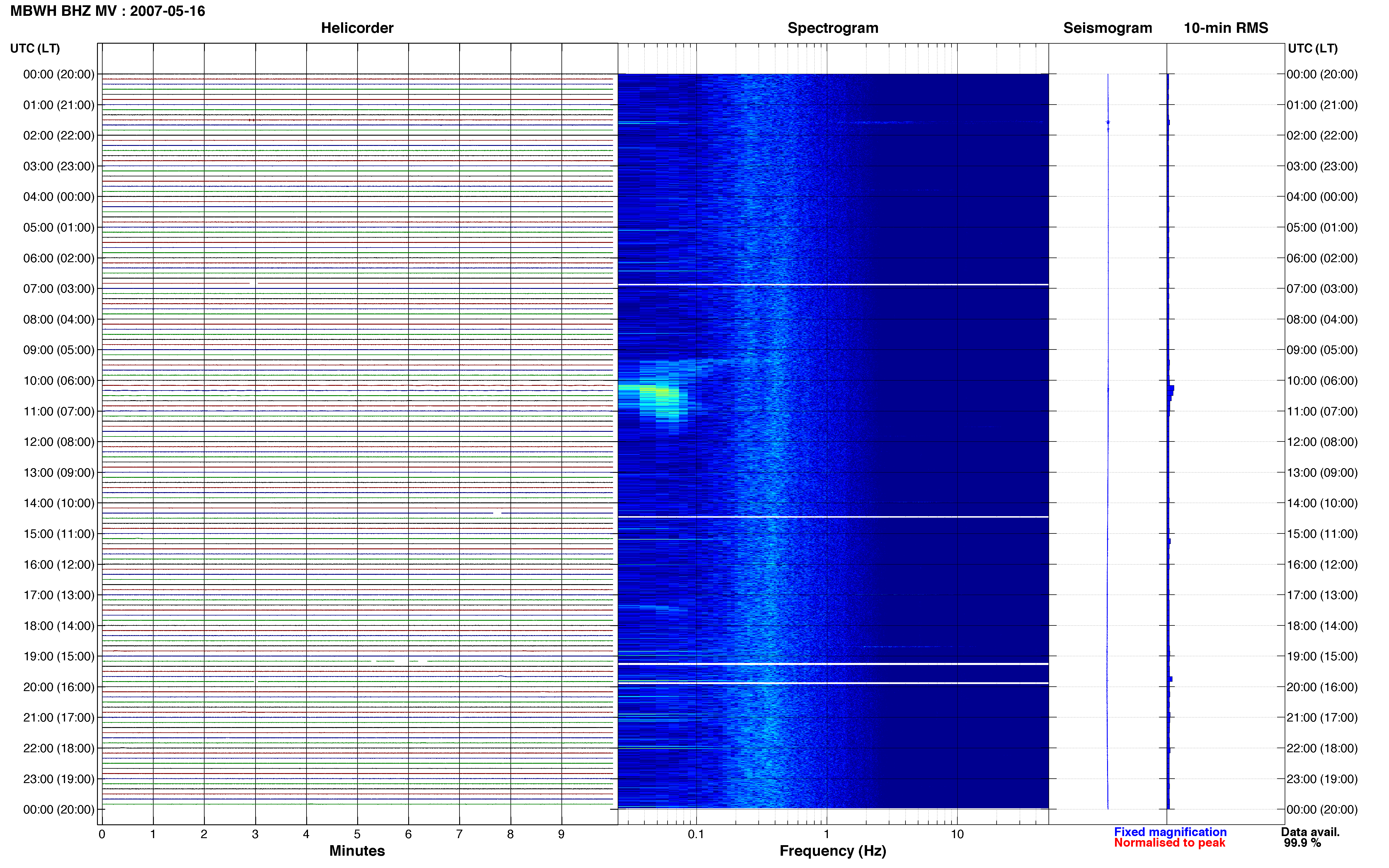1389x868 pixels.
Task: Click left time label 07:00 (03:00)
Action: pyautogui.click(x=59, y=289)
